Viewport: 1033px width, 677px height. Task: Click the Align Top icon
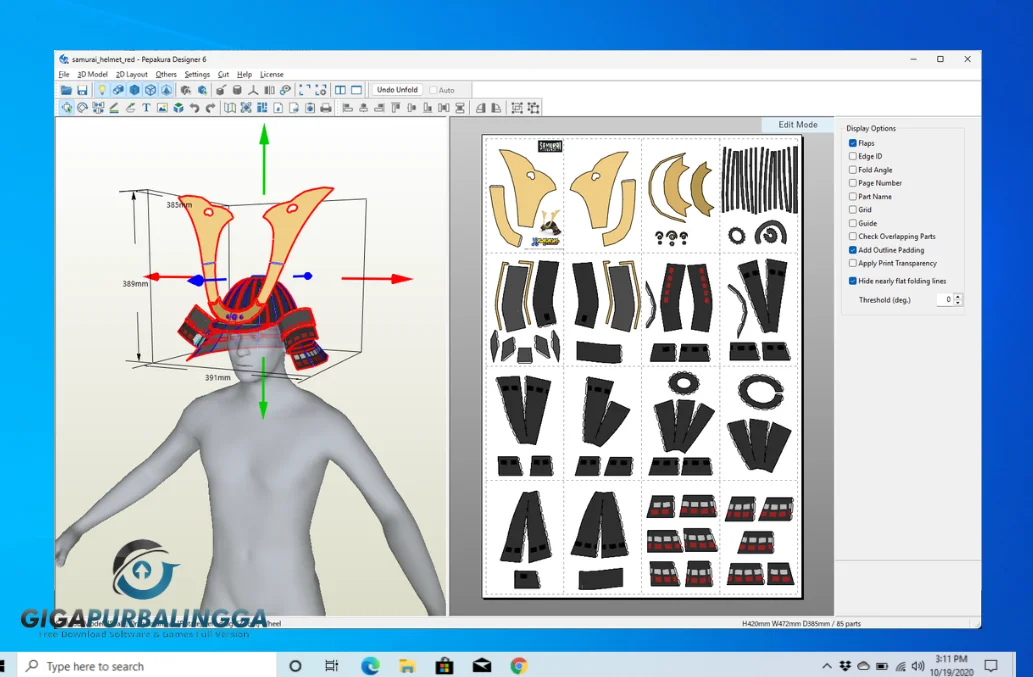pos(396,108)
